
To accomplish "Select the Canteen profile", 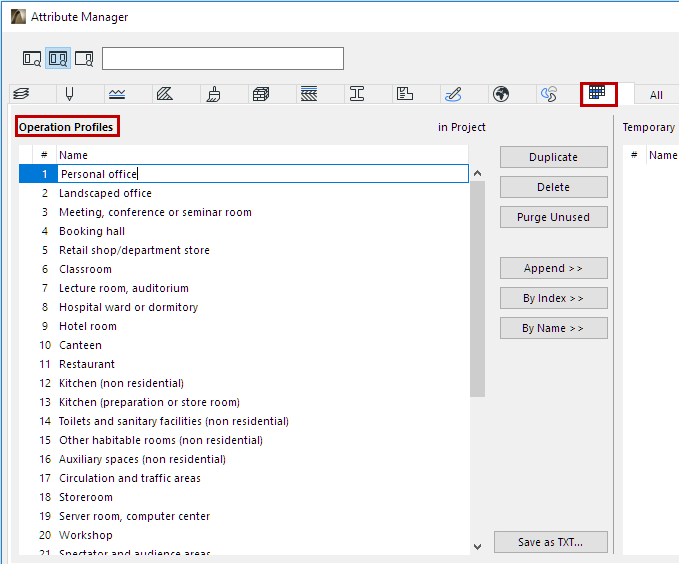I will (x=244, y=345).
